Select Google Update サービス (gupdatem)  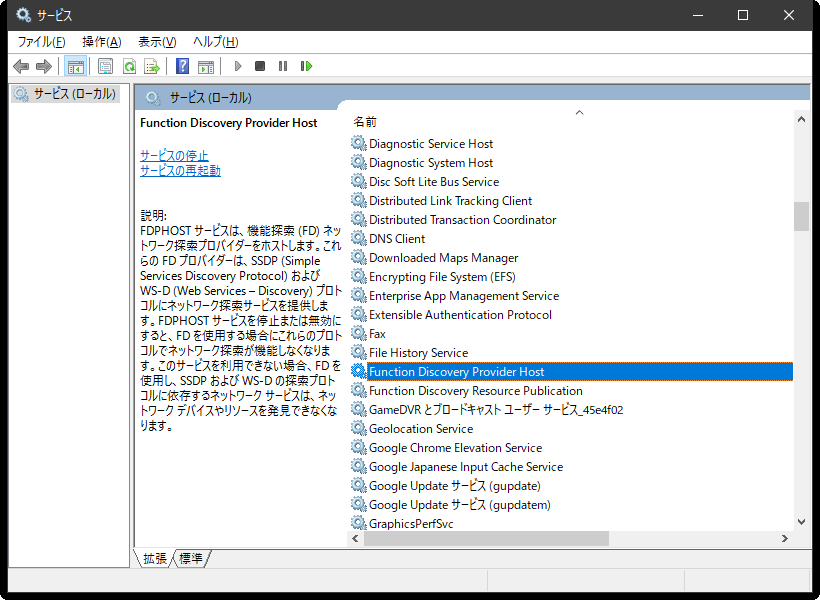460,505
